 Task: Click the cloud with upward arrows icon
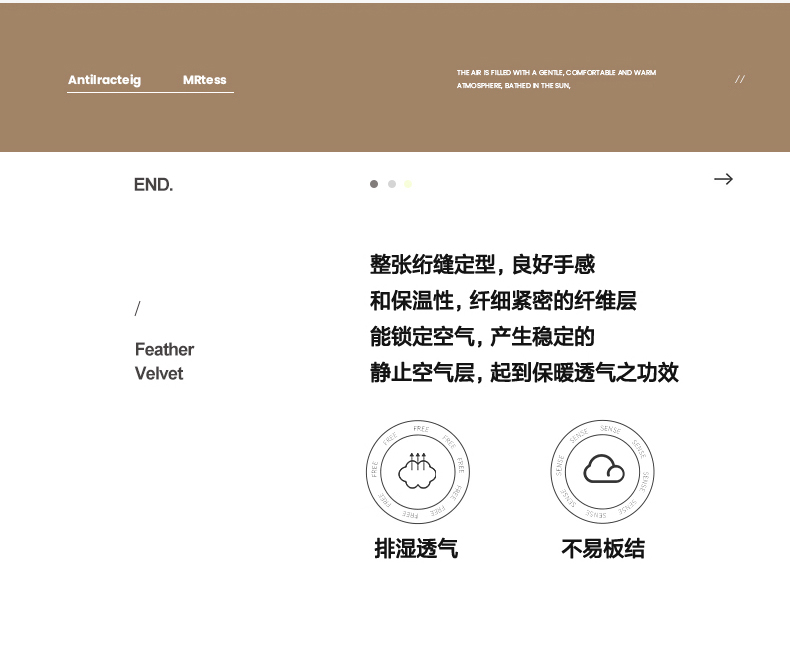coord(418,471)
